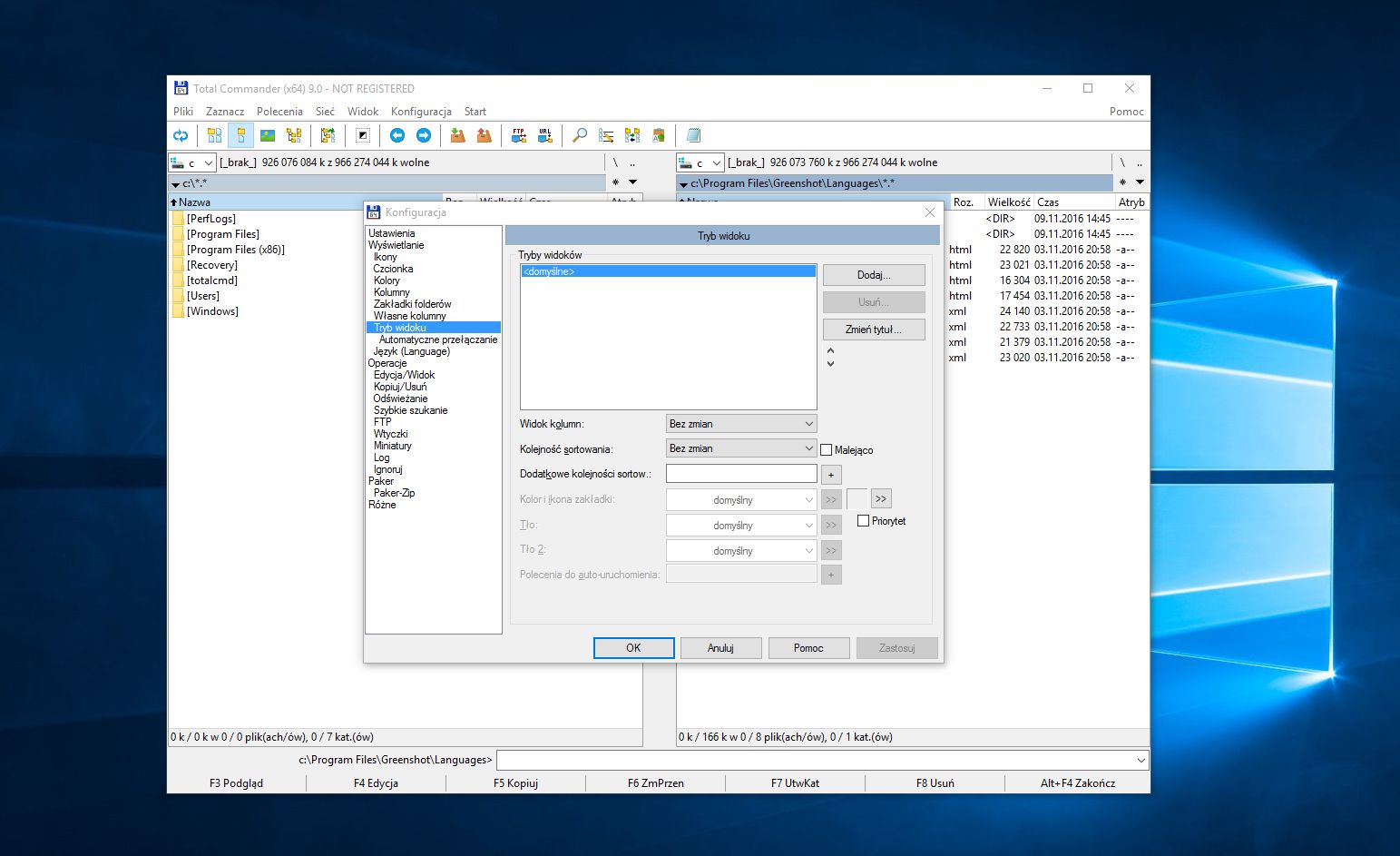Click the Dodaj... button
Image resolution: width=1400 pixels, height=856 pixels.
pos(874,275)
